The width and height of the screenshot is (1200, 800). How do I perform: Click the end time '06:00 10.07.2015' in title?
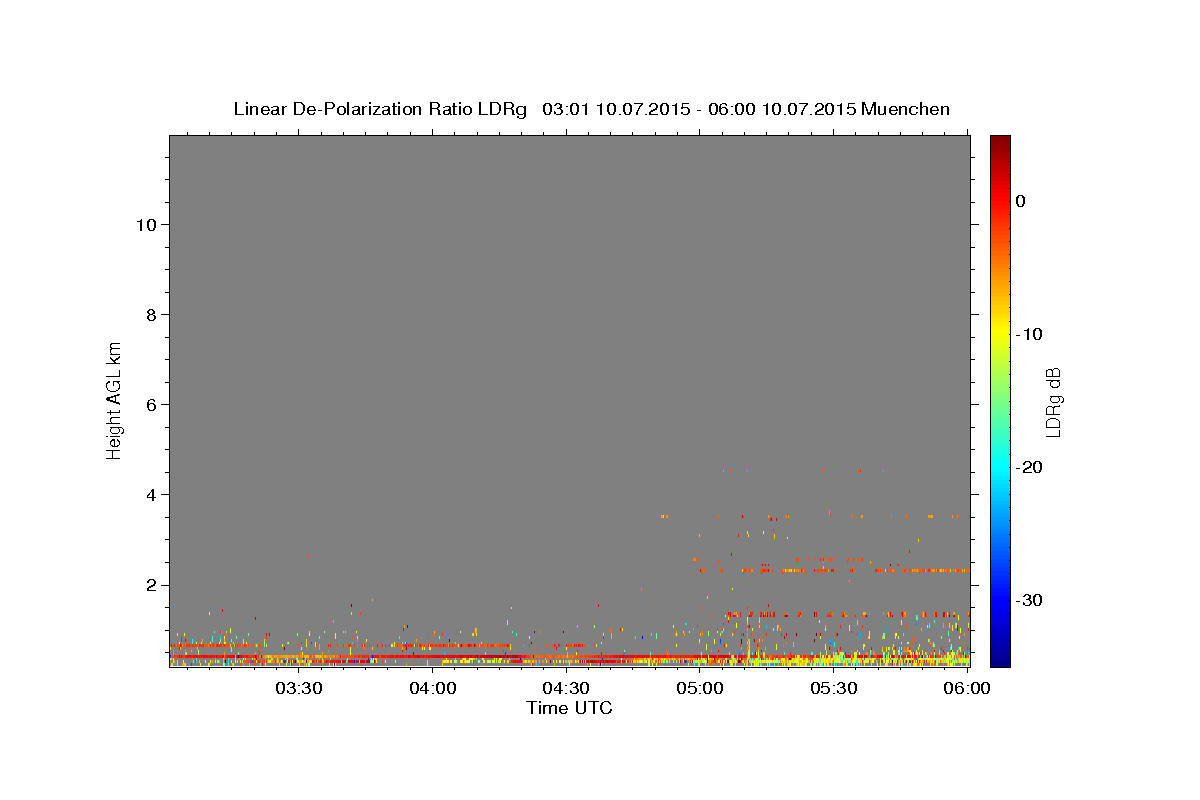click(x=782, y=109)
